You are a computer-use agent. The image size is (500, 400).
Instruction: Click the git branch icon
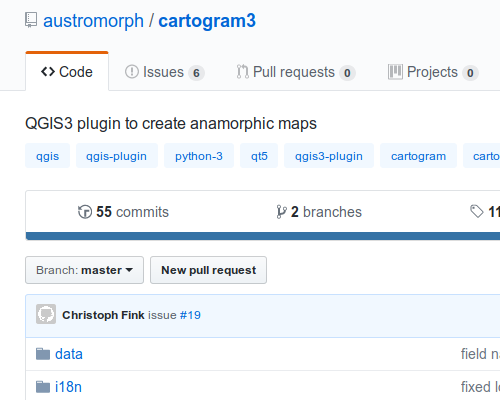(x=281, y=212)
